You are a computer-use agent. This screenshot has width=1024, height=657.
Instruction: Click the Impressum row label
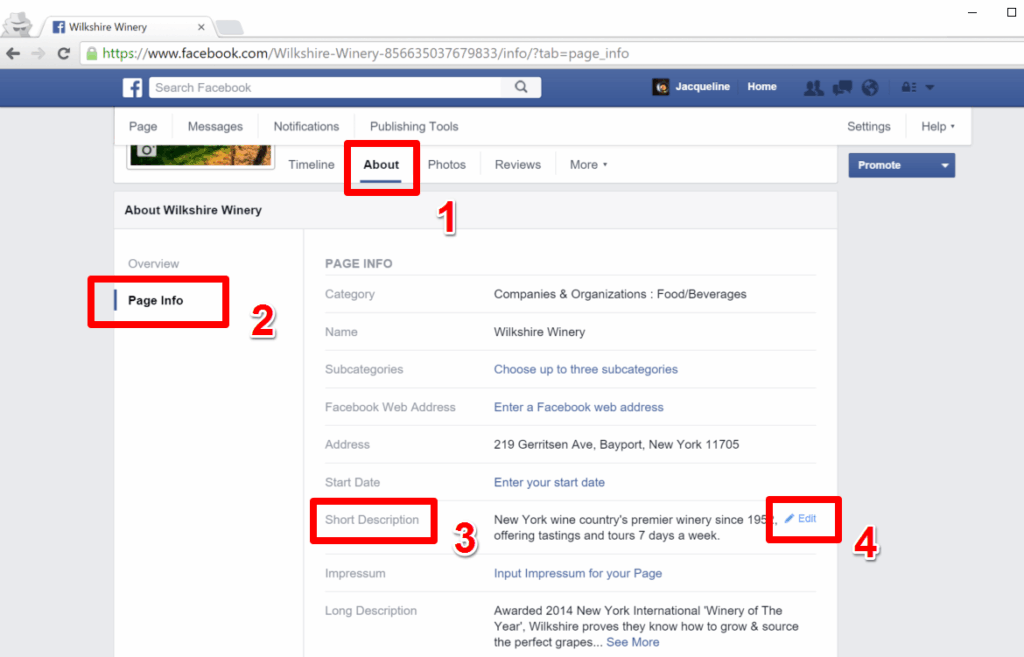coord(355,573)
